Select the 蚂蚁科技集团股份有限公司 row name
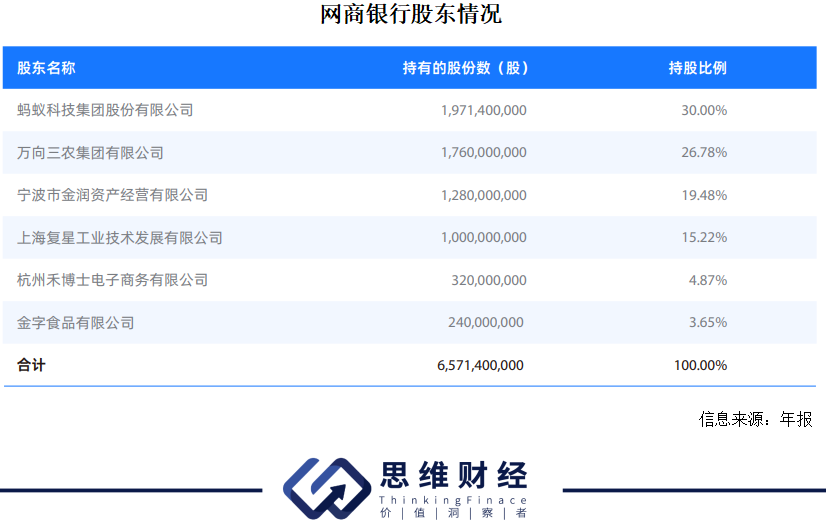 point(105,110)
